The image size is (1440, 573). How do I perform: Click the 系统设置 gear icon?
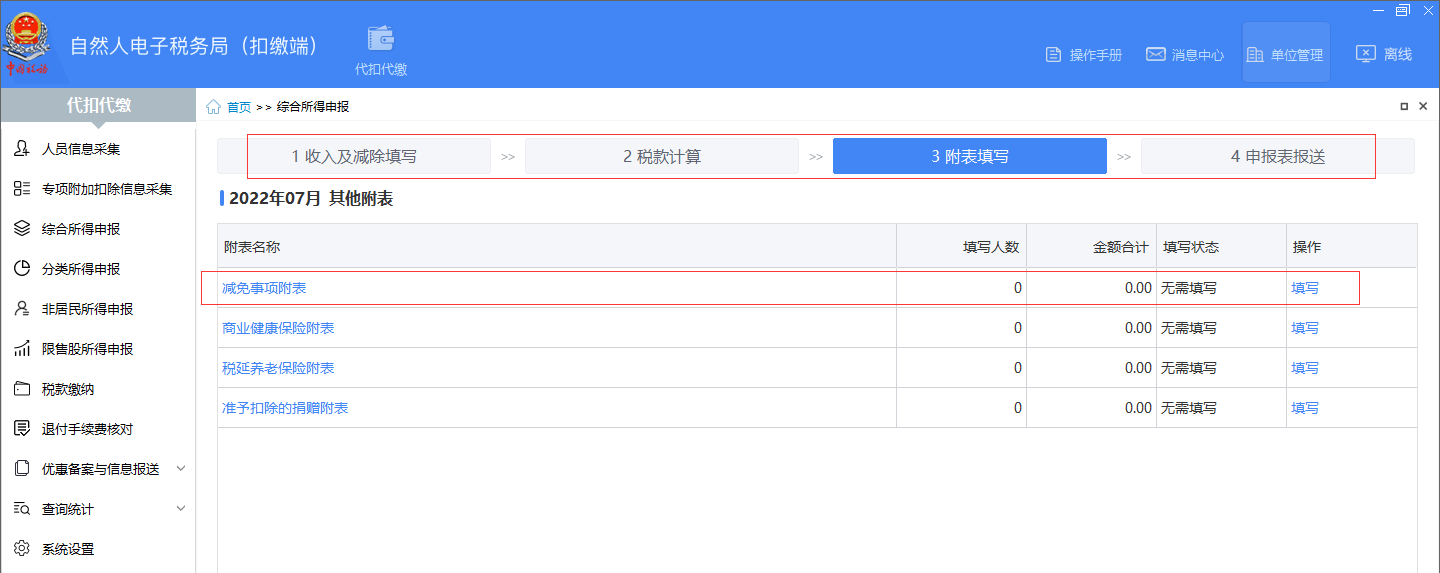(22, 549)
